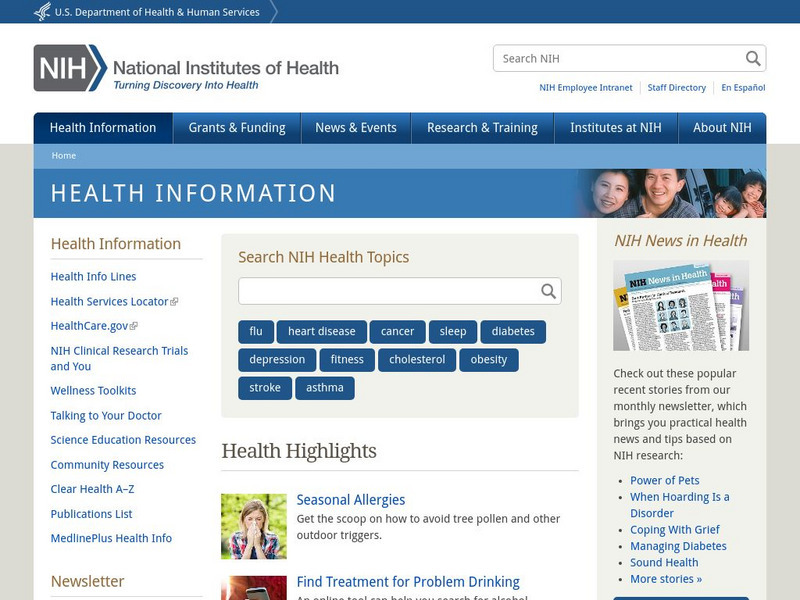The image size is (800, 600).
Task: Open Science Education Resources link
Action: click(123, 440)
